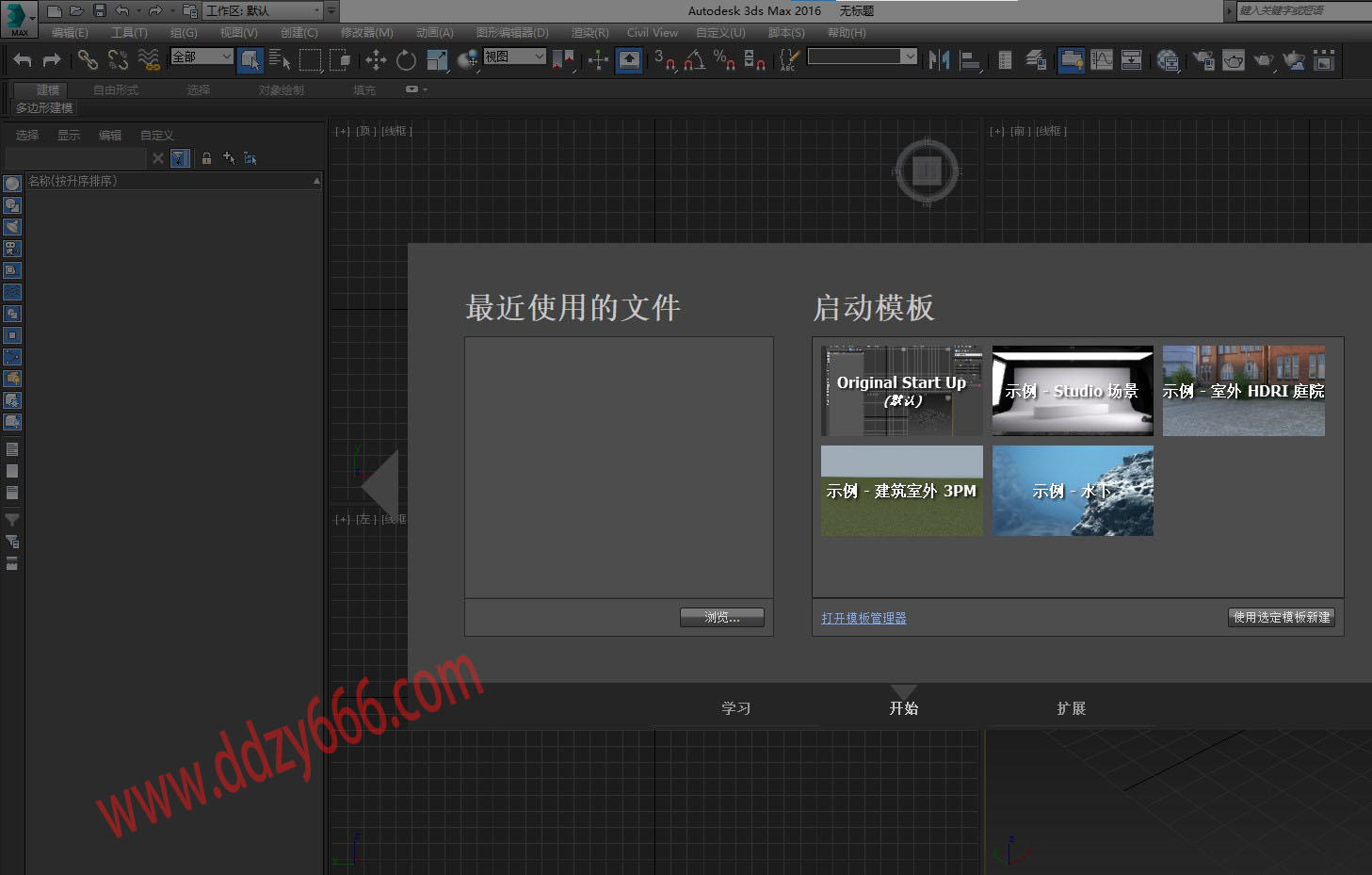The width and height of the screenshot is (1372, 875).
Task: Toggle the Angle Snap button
Action: (695, 60)
